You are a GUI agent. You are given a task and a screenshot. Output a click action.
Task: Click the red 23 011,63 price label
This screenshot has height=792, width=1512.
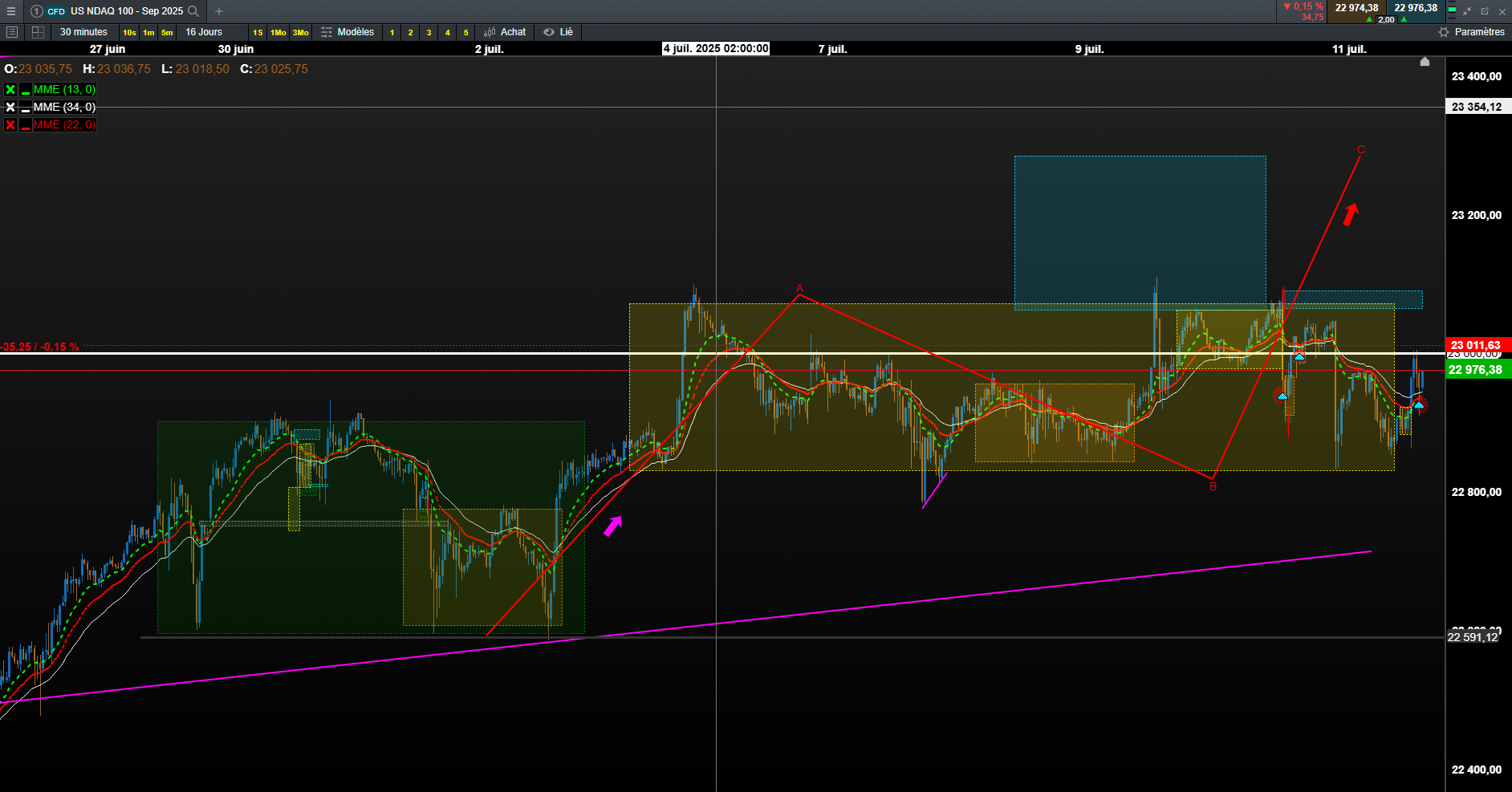tap(1477, 345)
